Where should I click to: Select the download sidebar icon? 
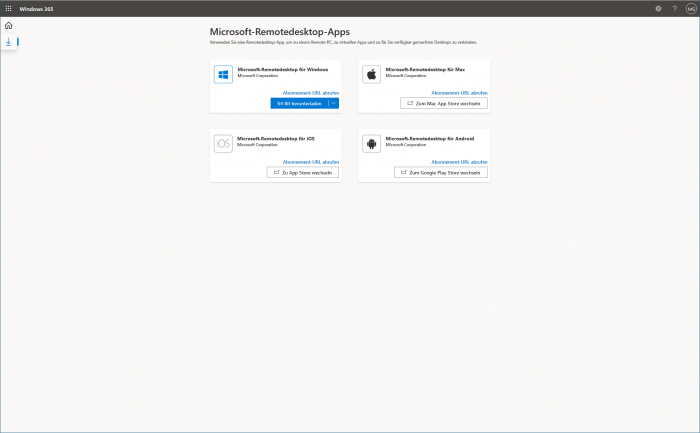click(x=8, y=42)
